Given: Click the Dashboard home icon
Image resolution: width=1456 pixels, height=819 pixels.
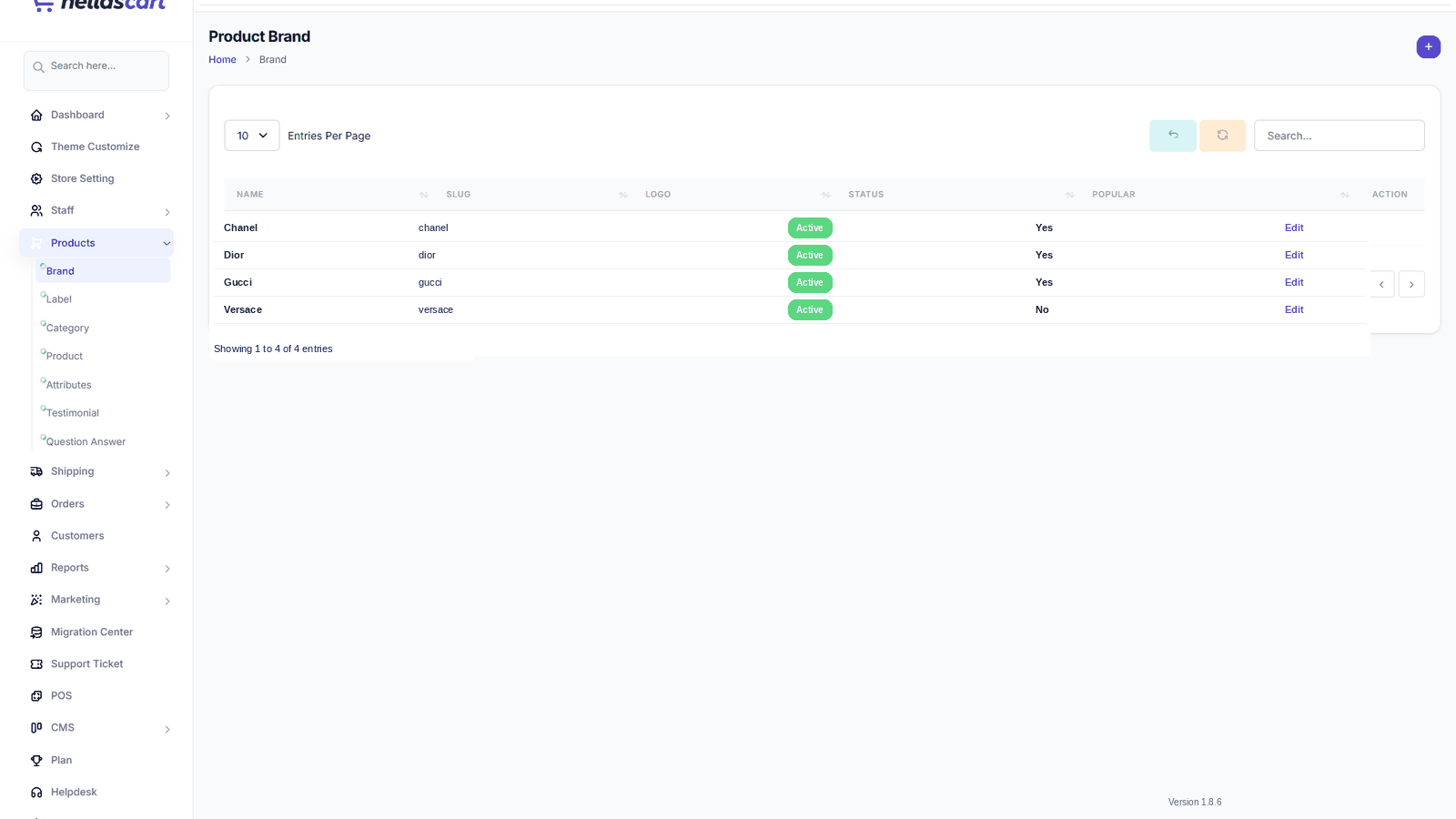Looking at the screenshot, I should (36, 116).
